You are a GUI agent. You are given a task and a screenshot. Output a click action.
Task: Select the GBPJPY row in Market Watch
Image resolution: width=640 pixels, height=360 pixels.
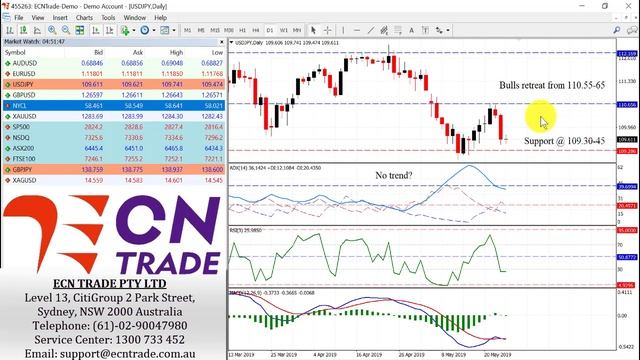point(114,169)
